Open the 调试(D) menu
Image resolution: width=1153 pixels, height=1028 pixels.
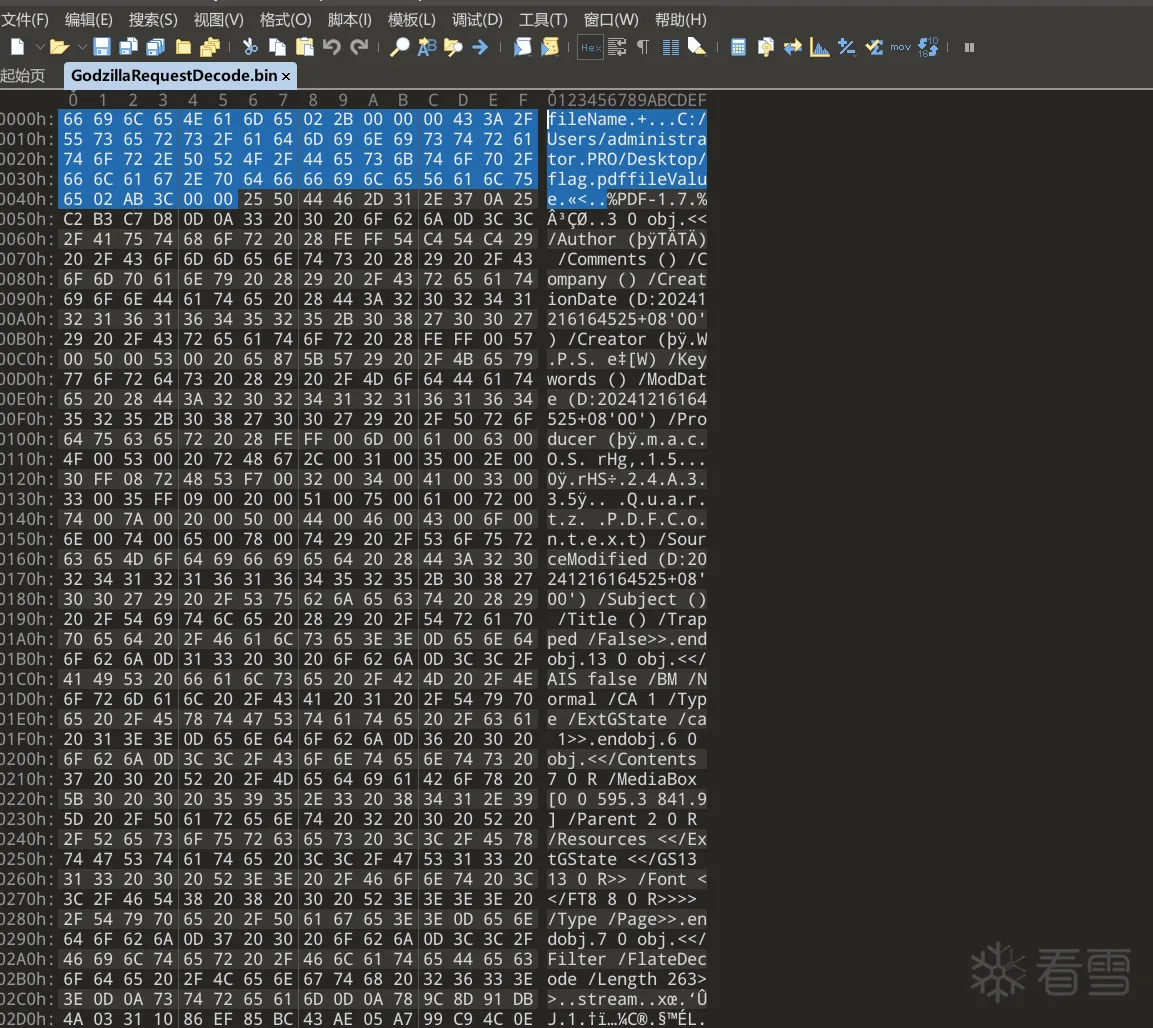[x=477, y=20]
